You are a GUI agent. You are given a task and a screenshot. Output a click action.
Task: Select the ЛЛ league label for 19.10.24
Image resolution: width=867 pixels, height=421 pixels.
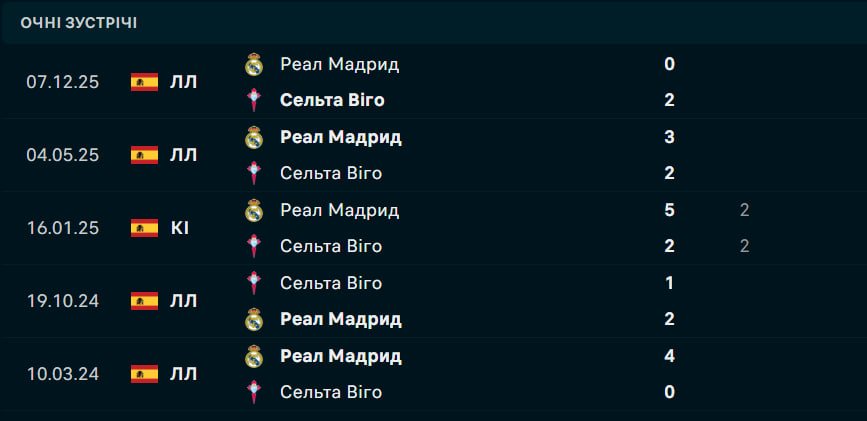tap(184, 301)
